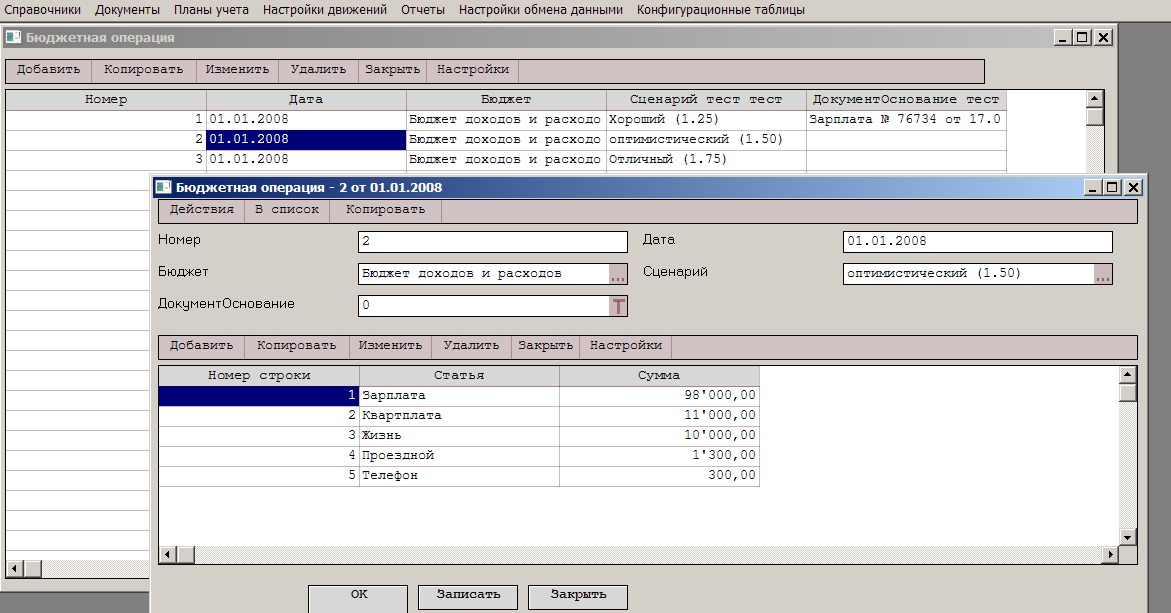Click Копировать in the document table toolbar
Screen dimensions: 1171x613
point(296,346)
